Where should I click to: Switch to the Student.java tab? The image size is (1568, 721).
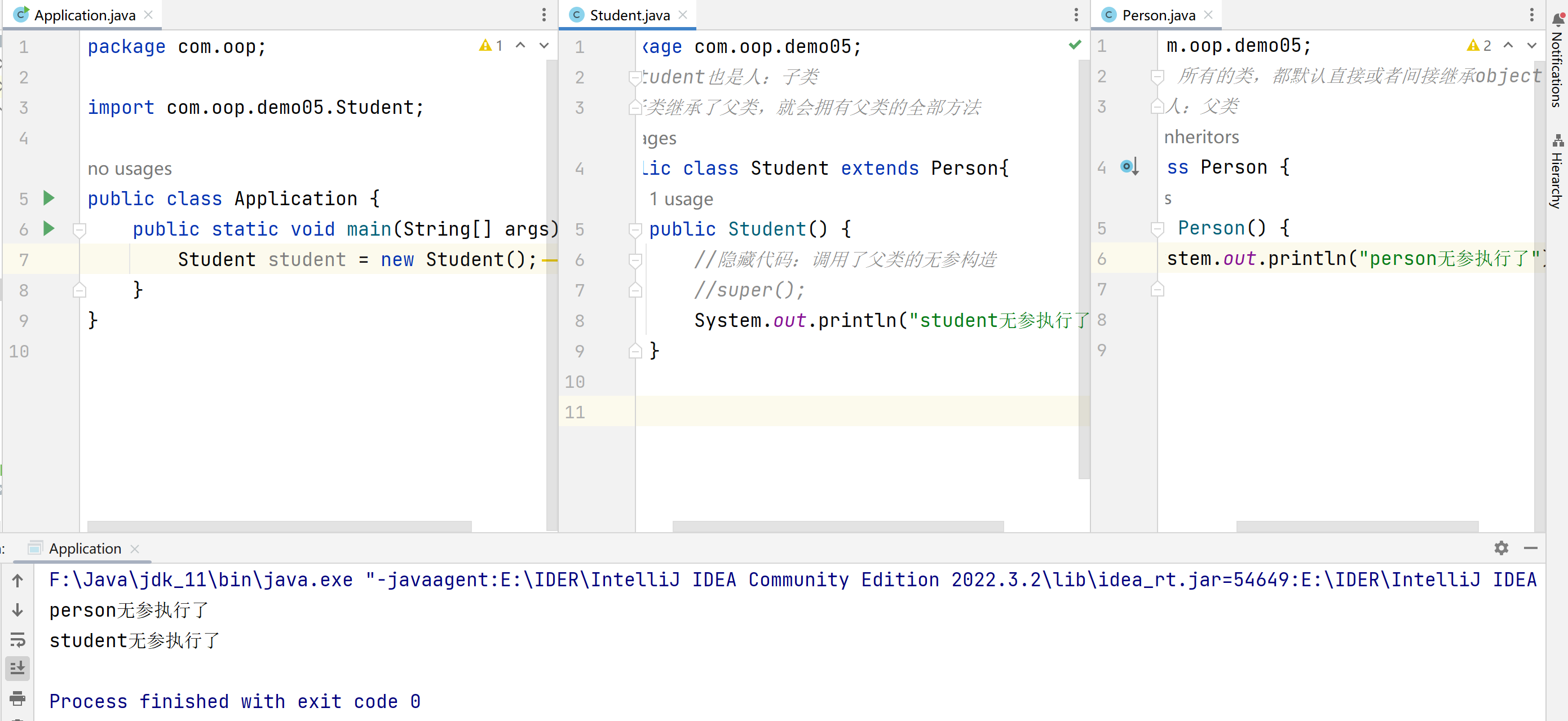tap(629, 15)
